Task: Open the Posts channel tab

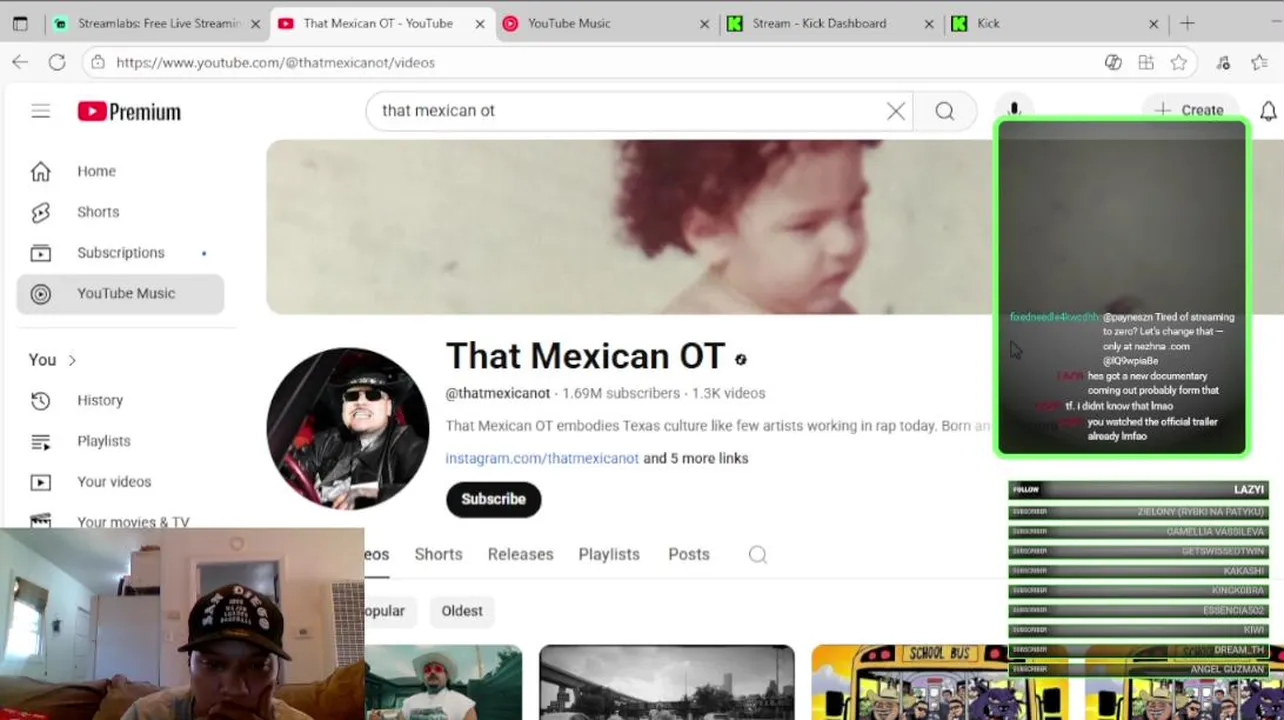Action: (689, 554)
